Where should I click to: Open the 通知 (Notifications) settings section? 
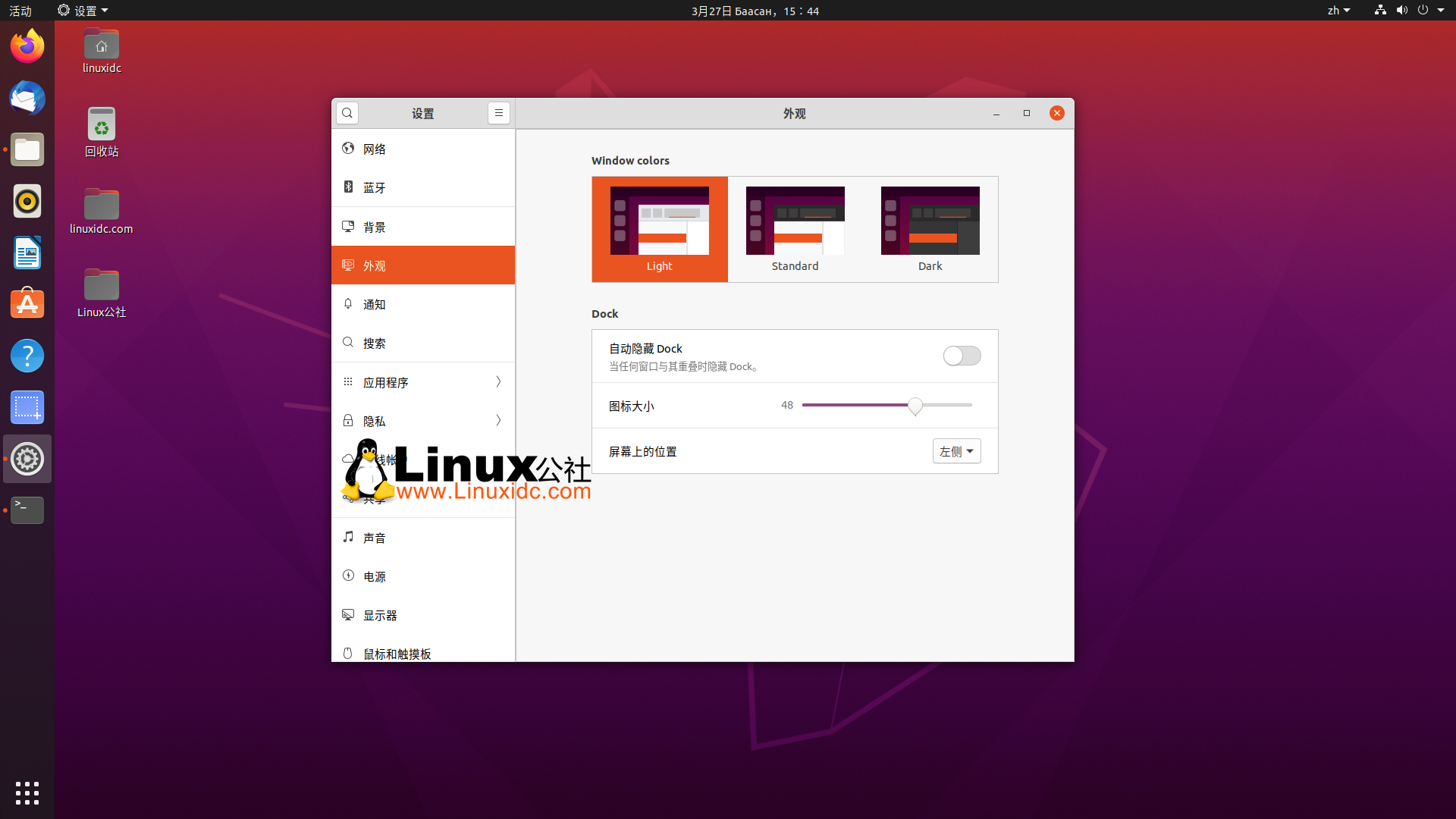coord(375,304)
